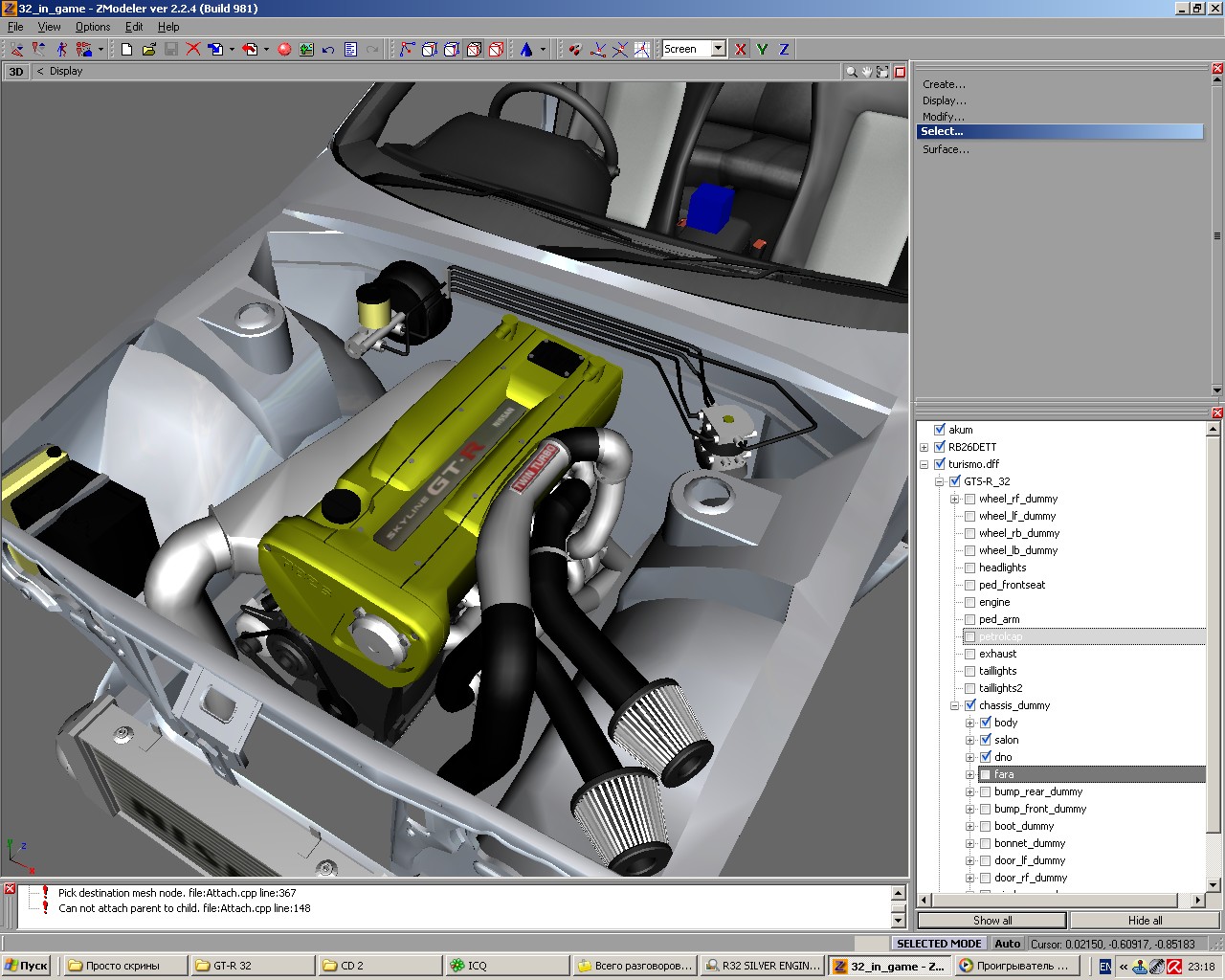Image resolution: width=1225 pixels, height=980 pixels.
Task: Click the maximize viewport red square icon
Action: (900, 71)
